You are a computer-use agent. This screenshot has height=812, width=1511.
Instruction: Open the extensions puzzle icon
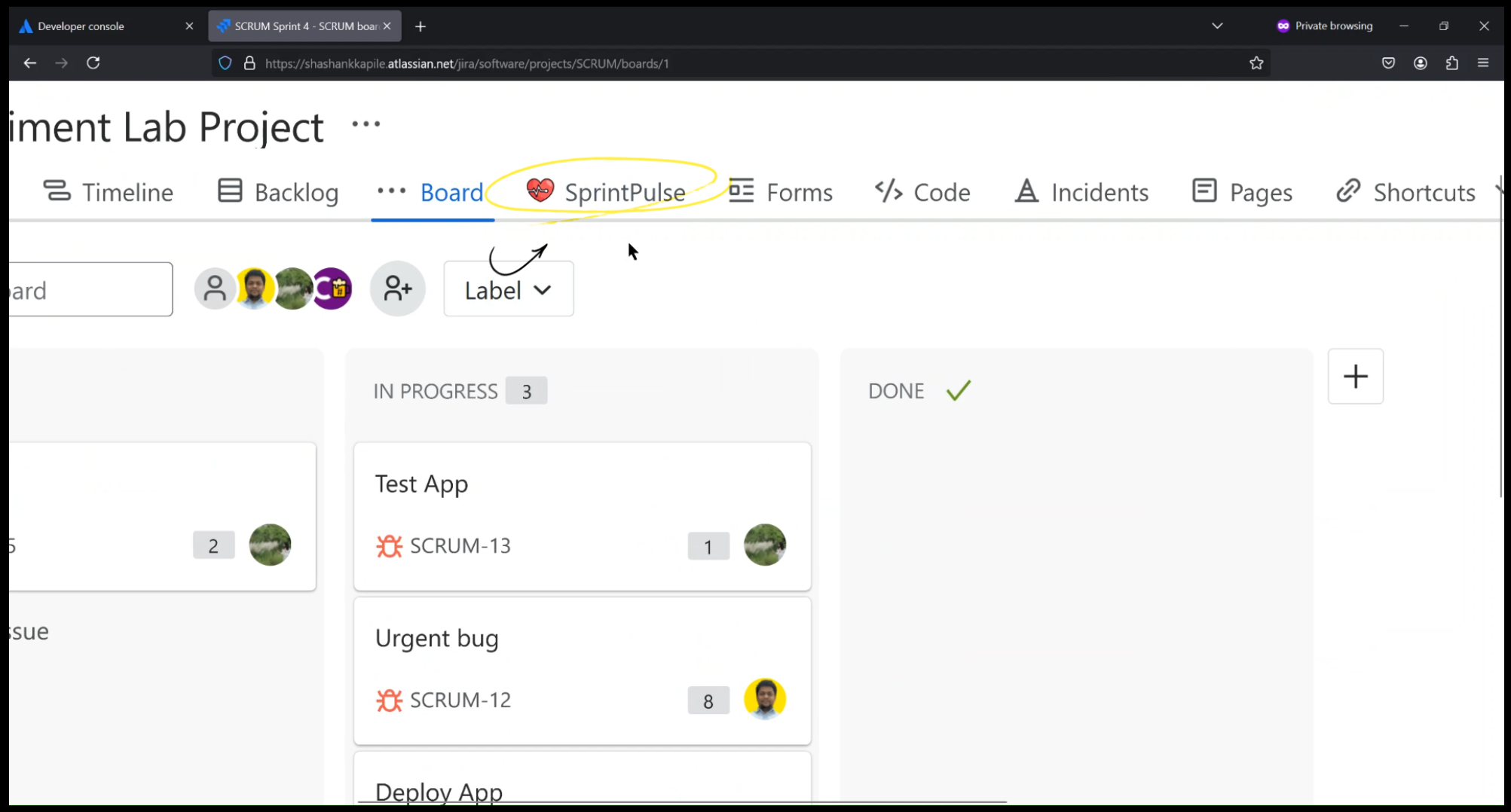(1452, 63)
